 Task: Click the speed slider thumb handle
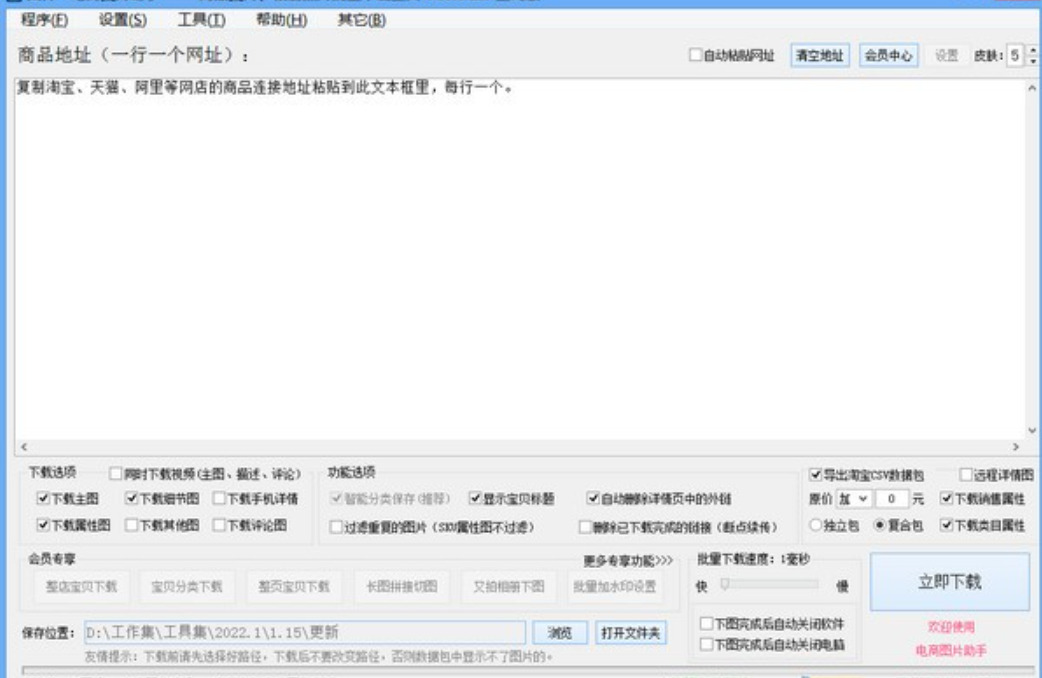[725, 584]
